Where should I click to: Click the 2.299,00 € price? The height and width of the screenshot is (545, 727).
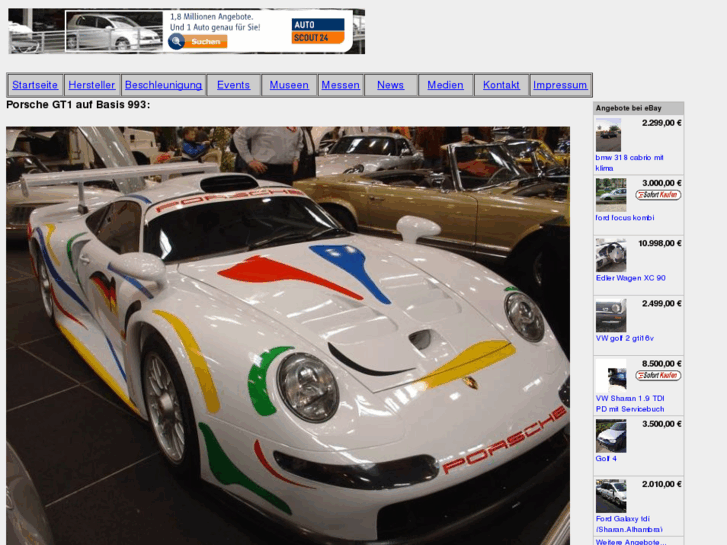click(x=662, y=123)
